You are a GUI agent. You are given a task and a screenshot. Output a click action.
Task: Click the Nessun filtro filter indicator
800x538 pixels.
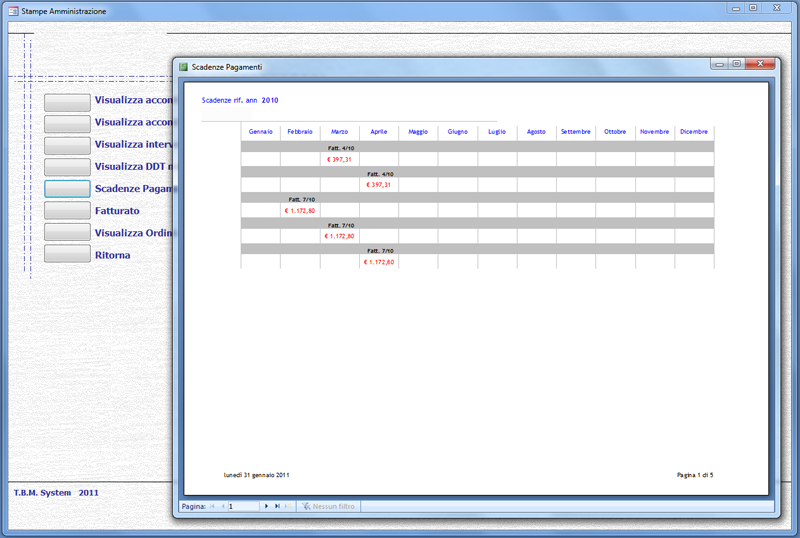329,506
